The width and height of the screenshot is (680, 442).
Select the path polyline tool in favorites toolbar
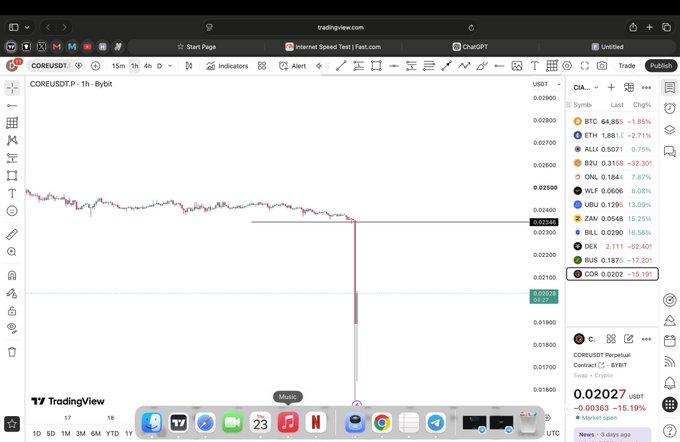click(464, 66)
